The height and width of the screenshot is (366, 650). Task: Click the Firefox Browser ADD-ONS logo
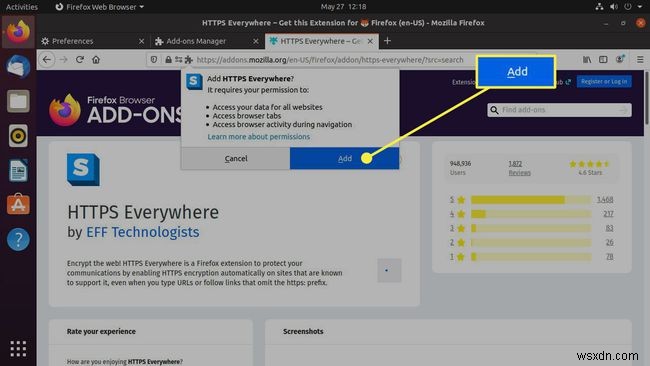pos(116,110)
